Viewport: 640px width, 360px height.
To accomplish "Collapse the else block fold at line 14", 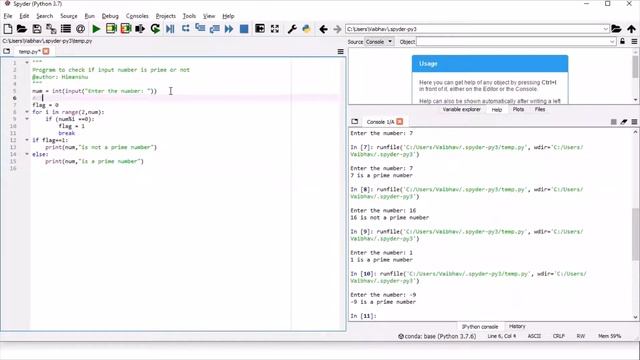I will 27,154.
